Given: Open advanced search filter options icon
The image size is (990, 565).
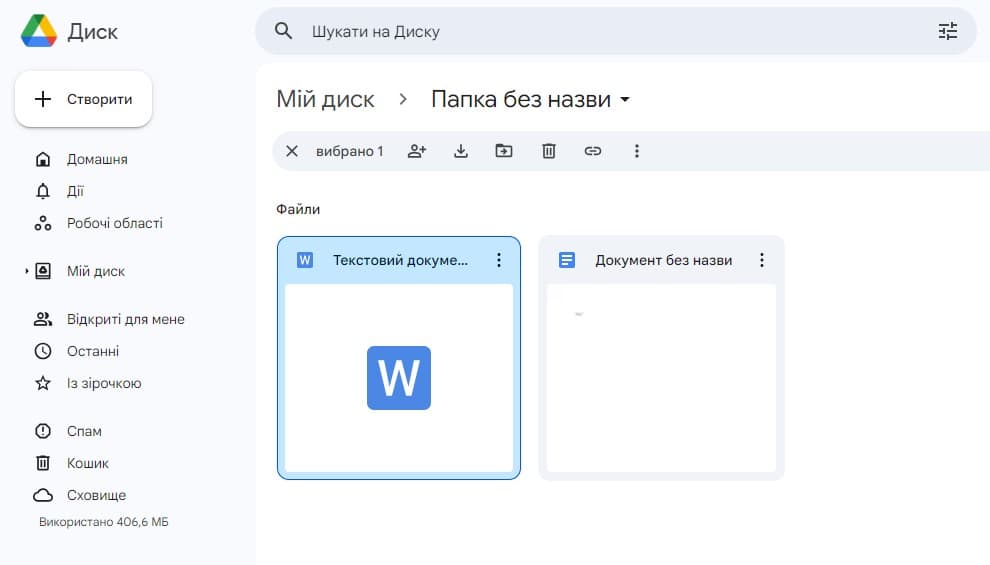Looking at the screenshot, I should click(x=947, y=31).
